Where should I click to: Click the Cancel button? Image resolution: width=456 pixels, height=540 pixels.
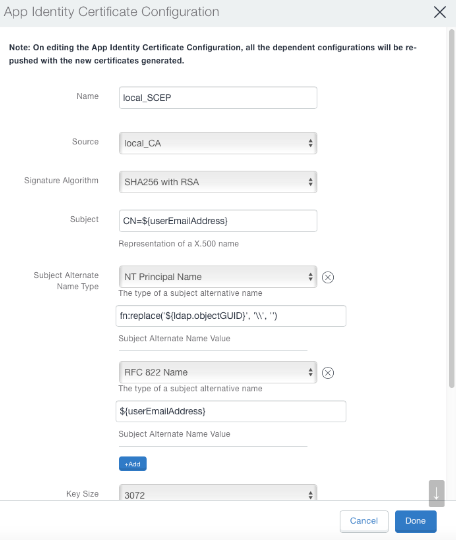click(364, 521)
